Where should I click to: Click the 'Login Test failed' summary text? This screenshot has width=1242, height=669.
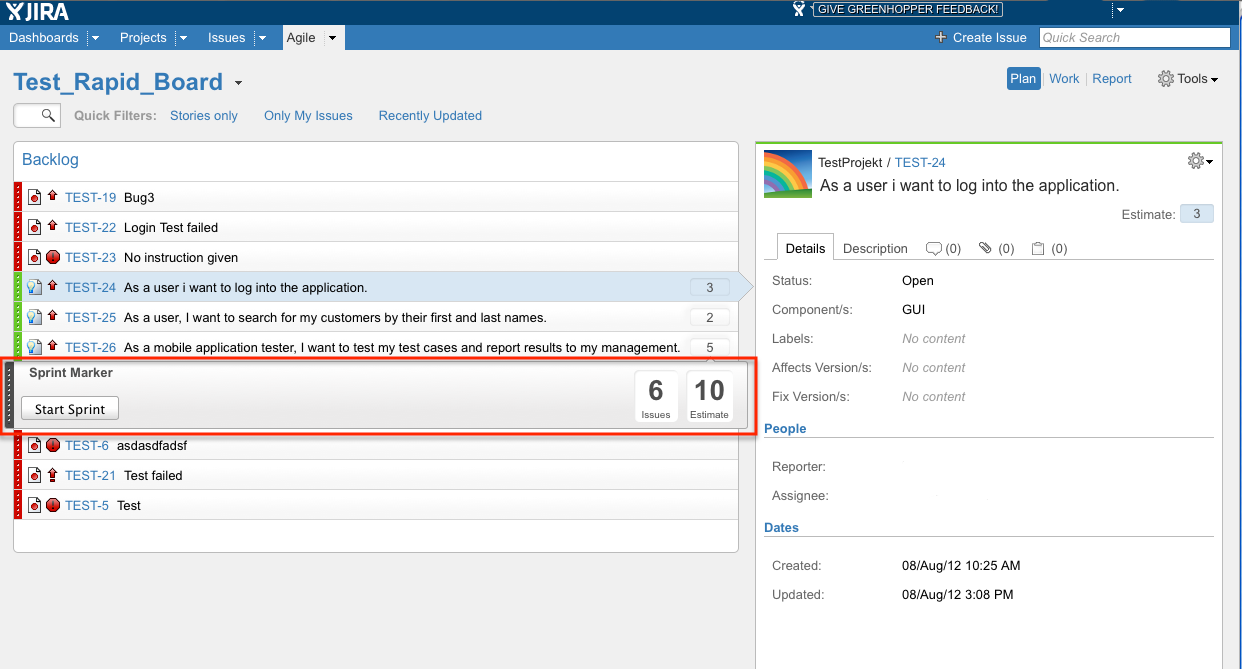click(171, 227)
